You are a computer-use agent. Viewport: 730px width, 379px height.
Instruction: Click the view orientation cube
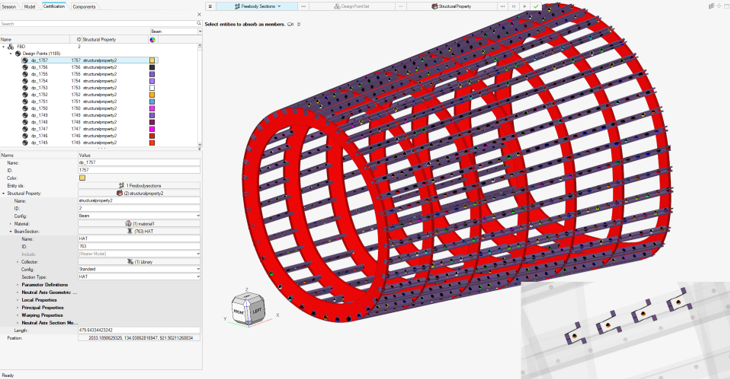tap(248, 309)
